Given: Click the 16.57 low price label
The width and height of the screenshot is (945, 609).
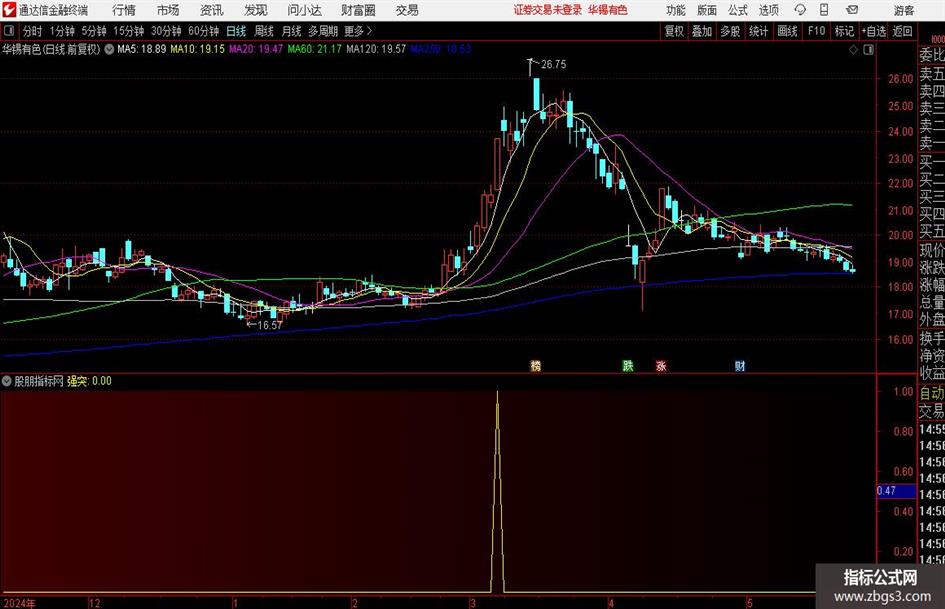Looking at the screenshot, I should point(269,325).
